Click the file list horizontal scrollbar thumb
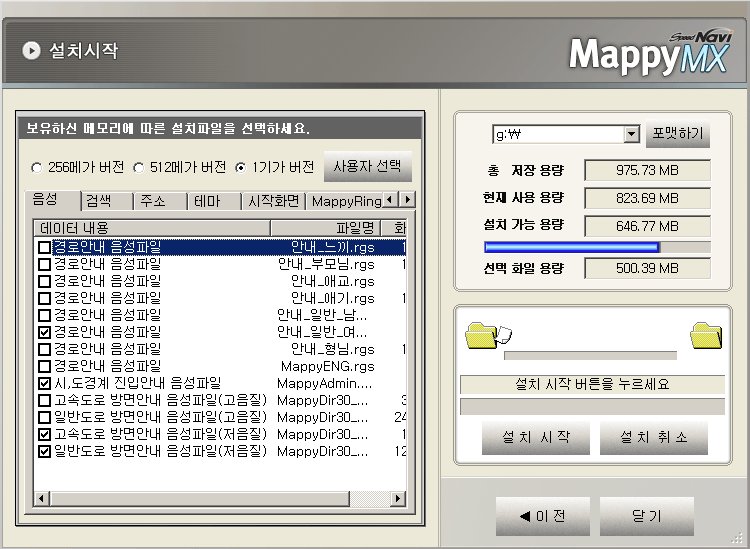 199,499
